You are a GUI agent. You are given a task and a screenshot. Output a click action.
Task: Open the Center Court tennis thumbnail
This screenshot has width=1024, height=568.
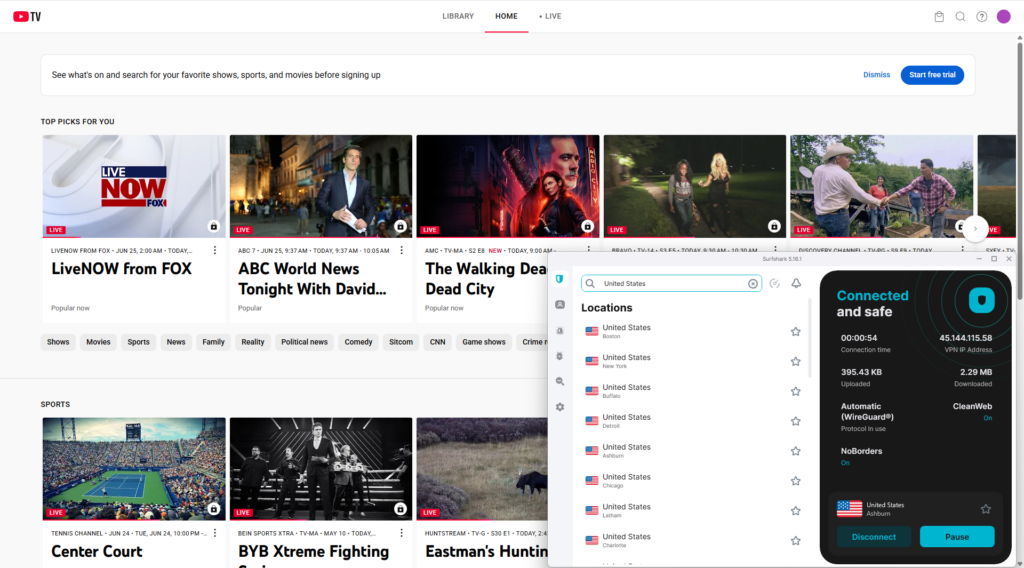(134, 469)
